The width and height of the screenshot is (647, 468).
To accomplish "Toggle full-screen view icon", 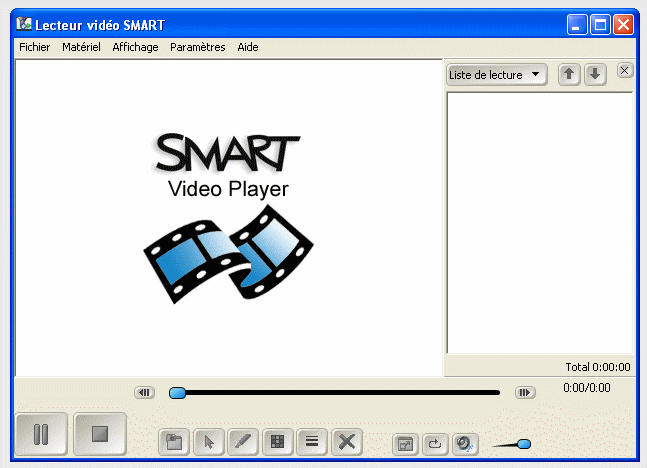I will click(405, 444).
